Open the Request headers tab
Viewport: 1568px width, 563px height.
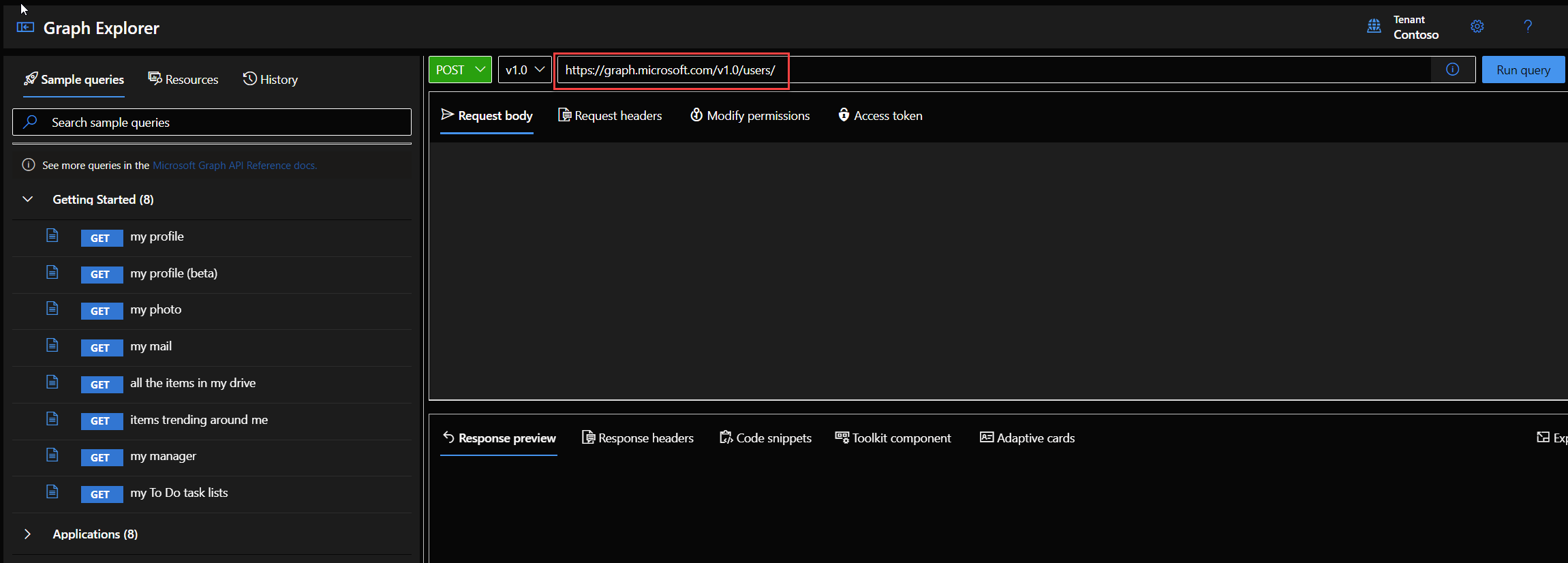610,115
